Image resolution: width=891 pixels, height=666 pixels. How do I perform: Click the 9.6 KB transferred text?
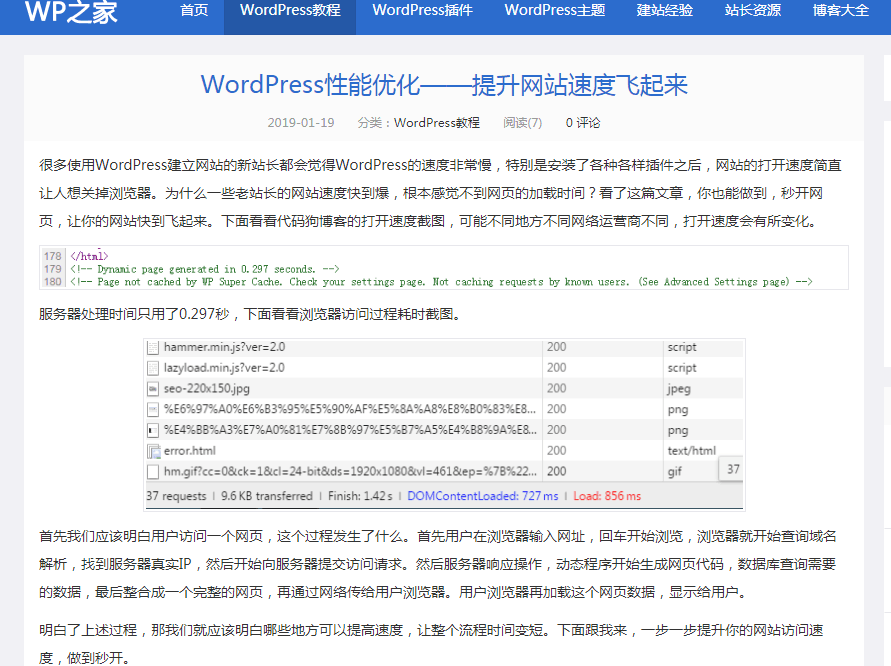click(x=267, y=496)
